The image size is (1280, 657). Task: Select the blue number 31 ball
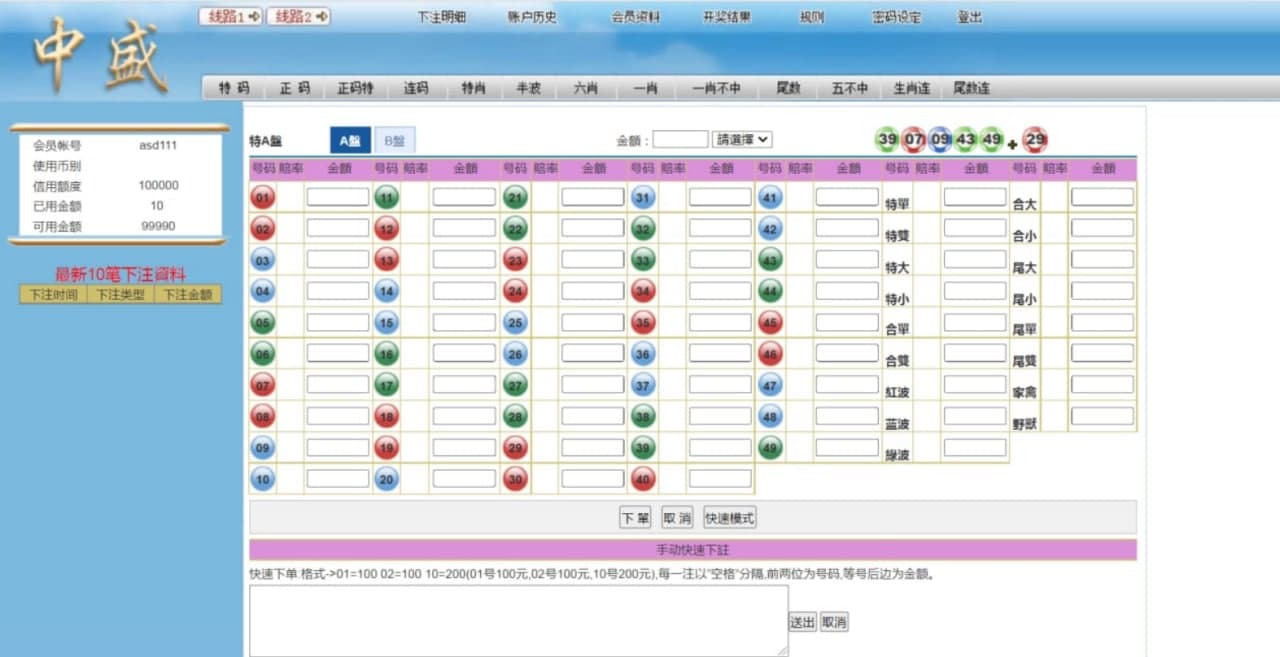(x=643, y=198)
